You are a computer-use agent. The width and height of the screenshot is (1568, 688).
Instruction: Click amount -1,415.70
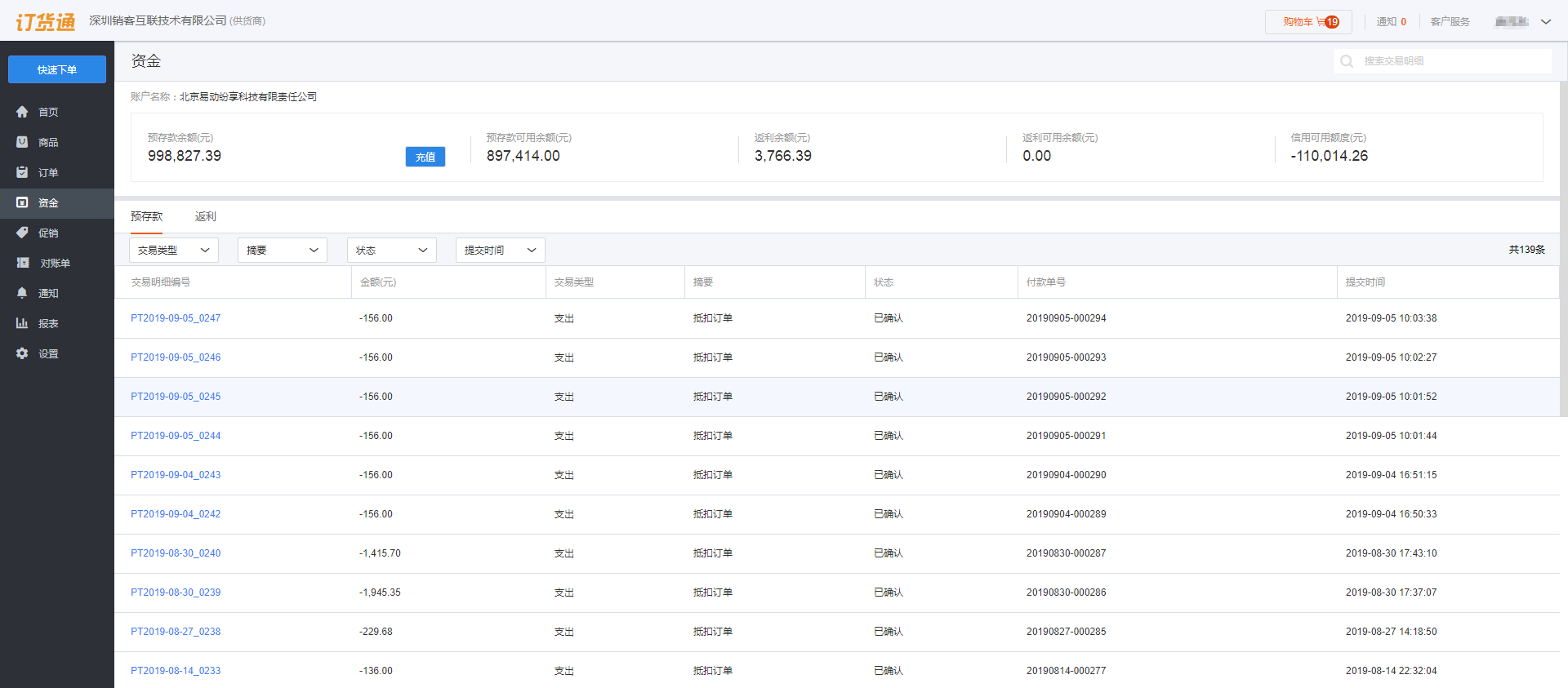[x=380, y=553]
